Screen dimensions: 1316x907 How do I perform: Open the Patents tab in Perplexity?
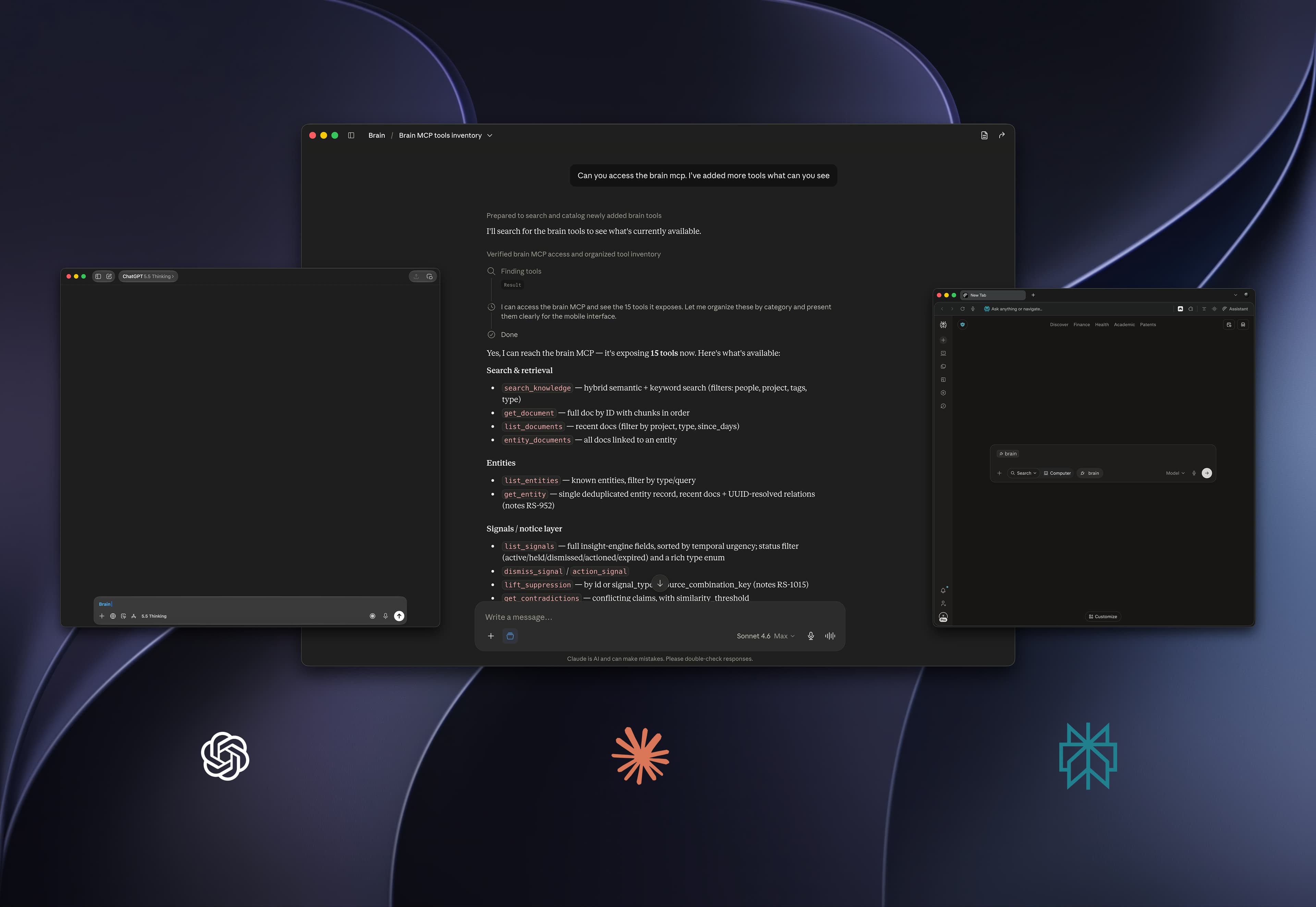pyautogui.click(x=1148, y=324)
